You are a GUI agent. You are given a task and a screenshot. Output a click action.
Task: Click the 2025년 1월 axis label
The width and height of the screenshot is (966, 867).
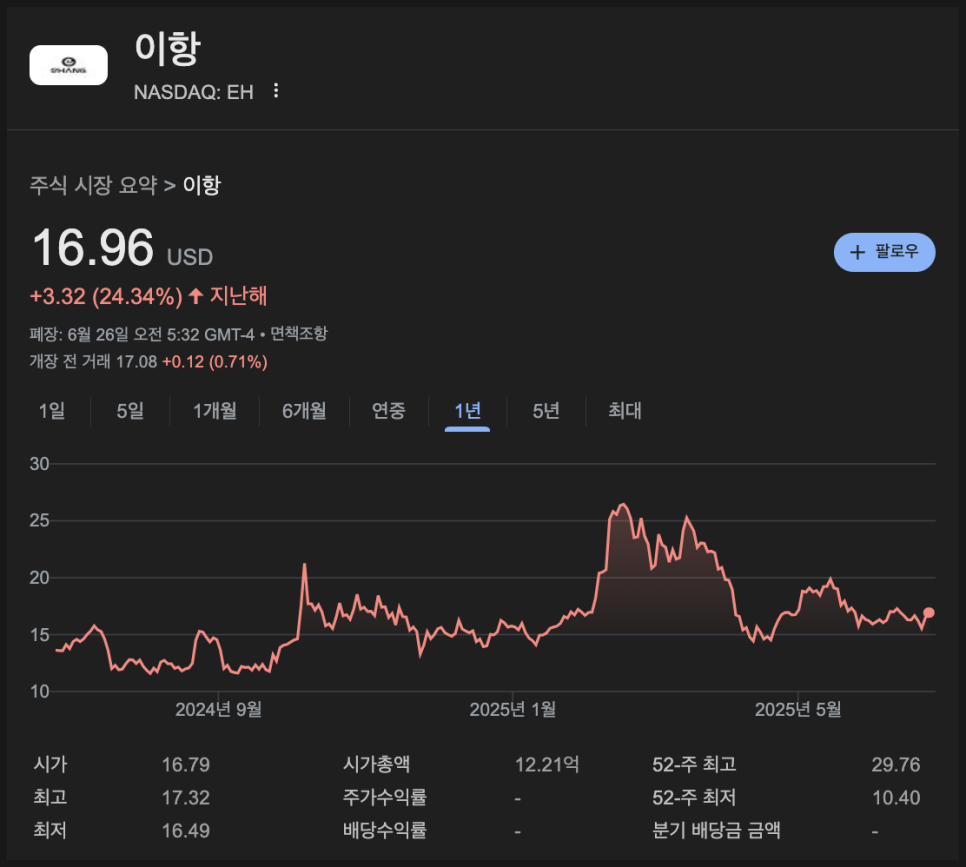(x=513, y=709)
